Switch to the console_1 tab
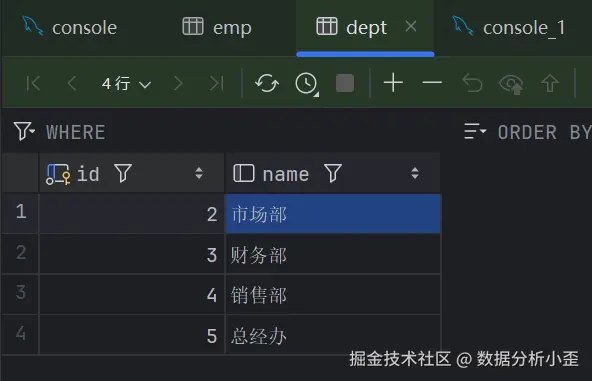Image resolution: width=592 pixels, height=381 pixels. 509,28
